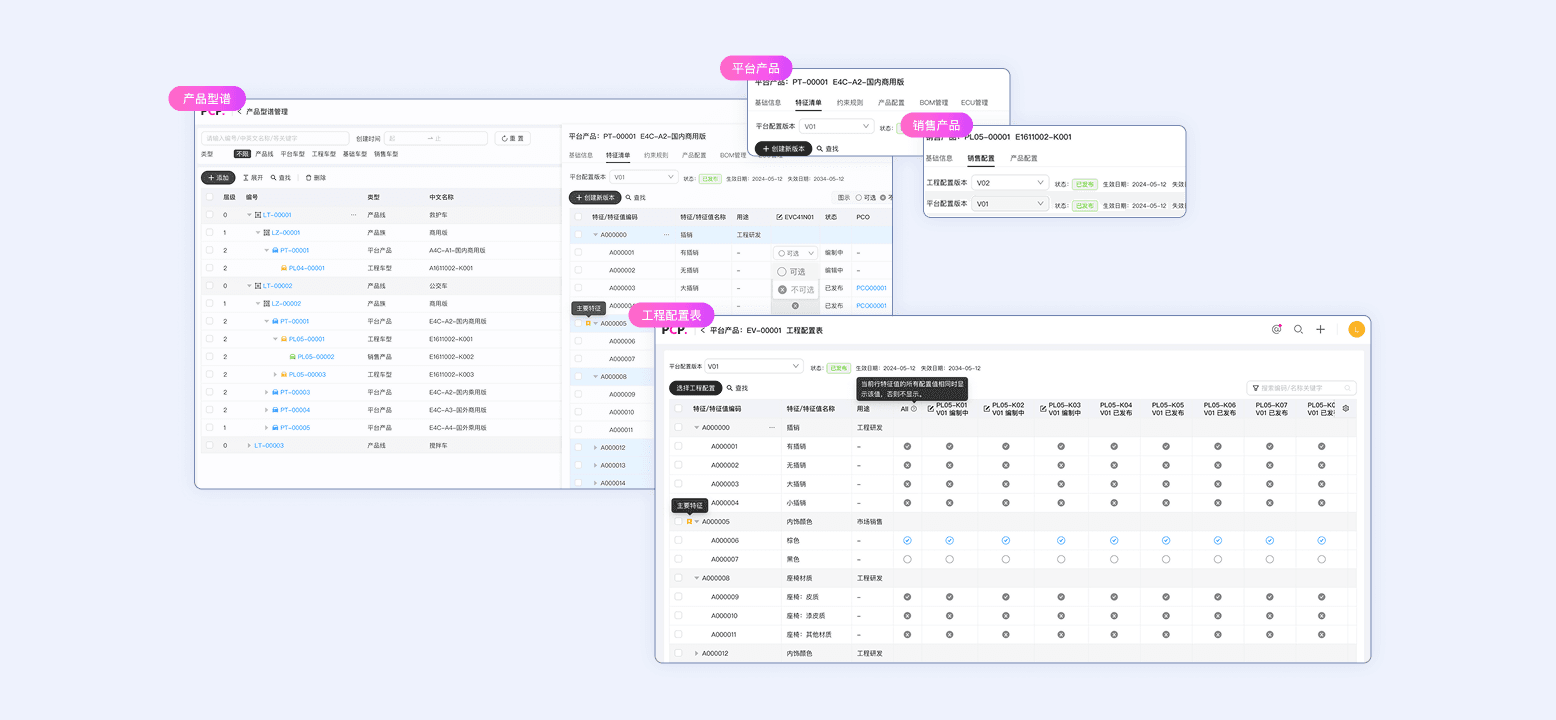Click the search magnifier icon in header

1298,329
